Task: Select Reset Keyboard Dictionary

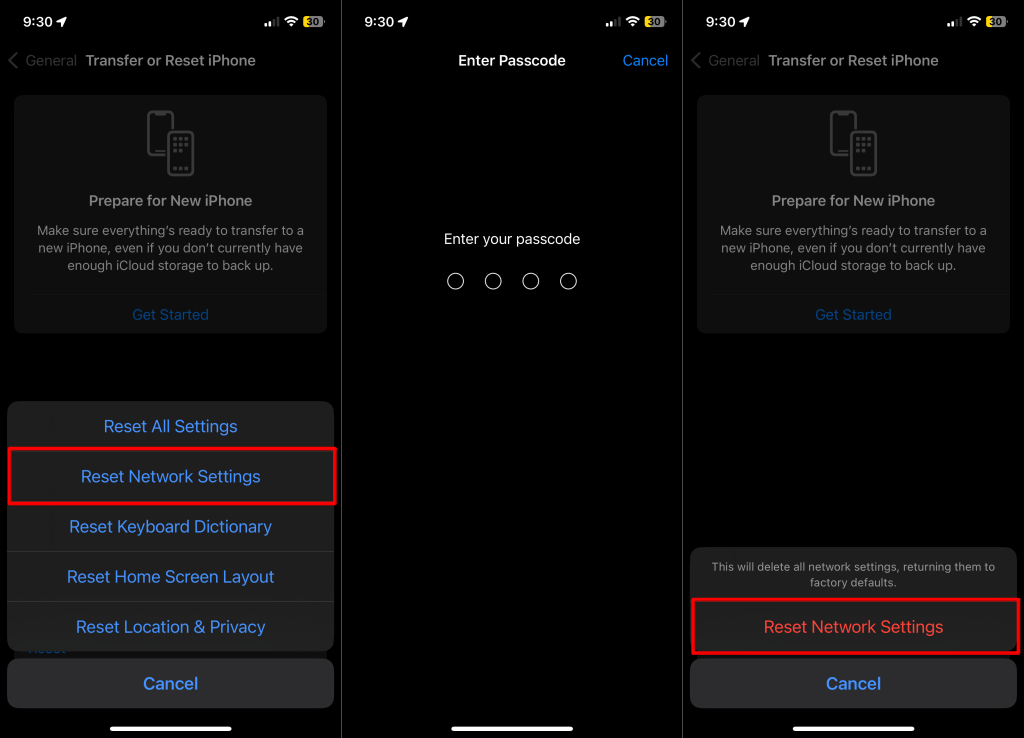Action: (x=170, y=527)
